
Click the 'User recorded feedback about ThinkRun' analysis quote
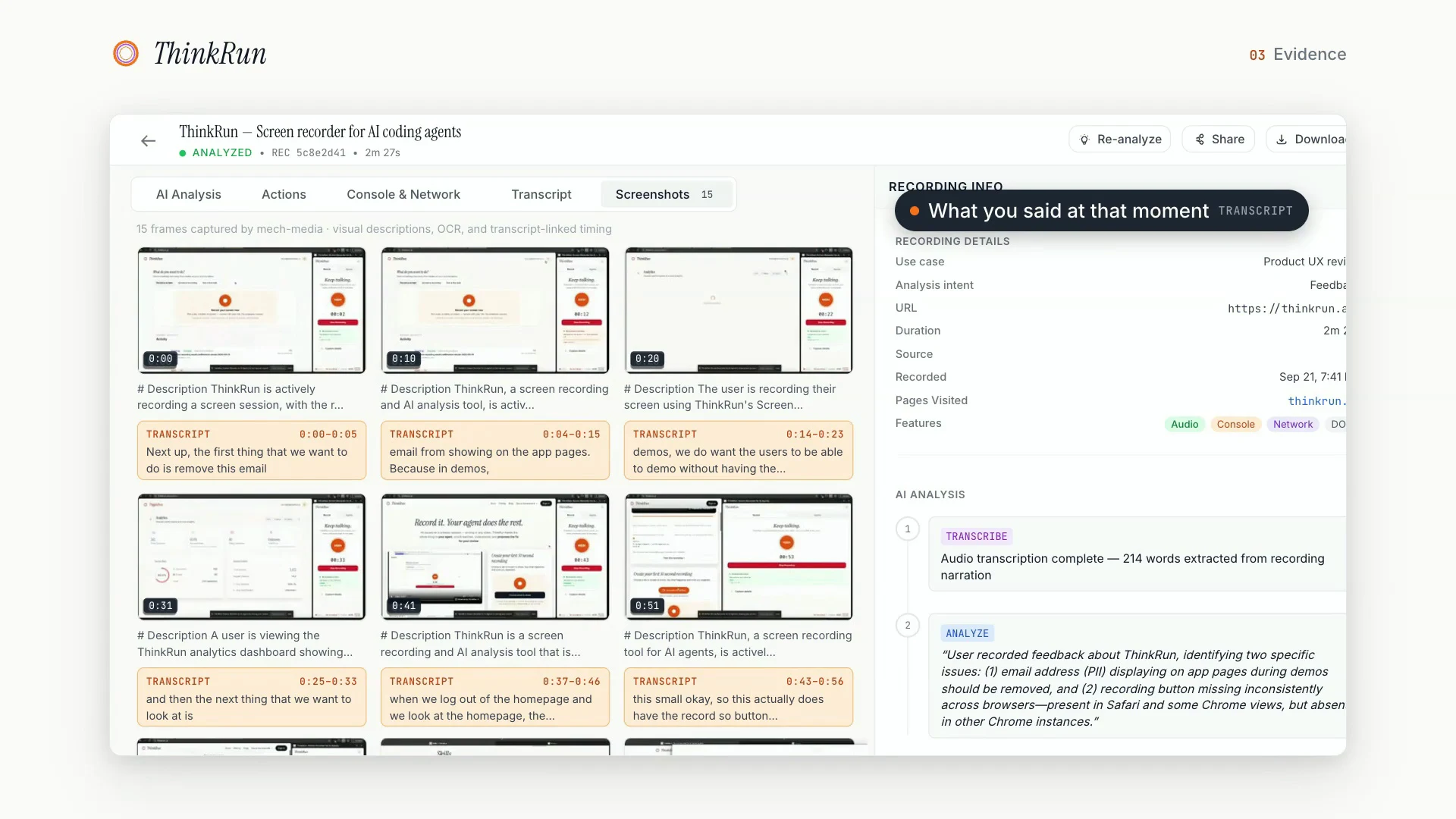click(x=1143, y=689)
